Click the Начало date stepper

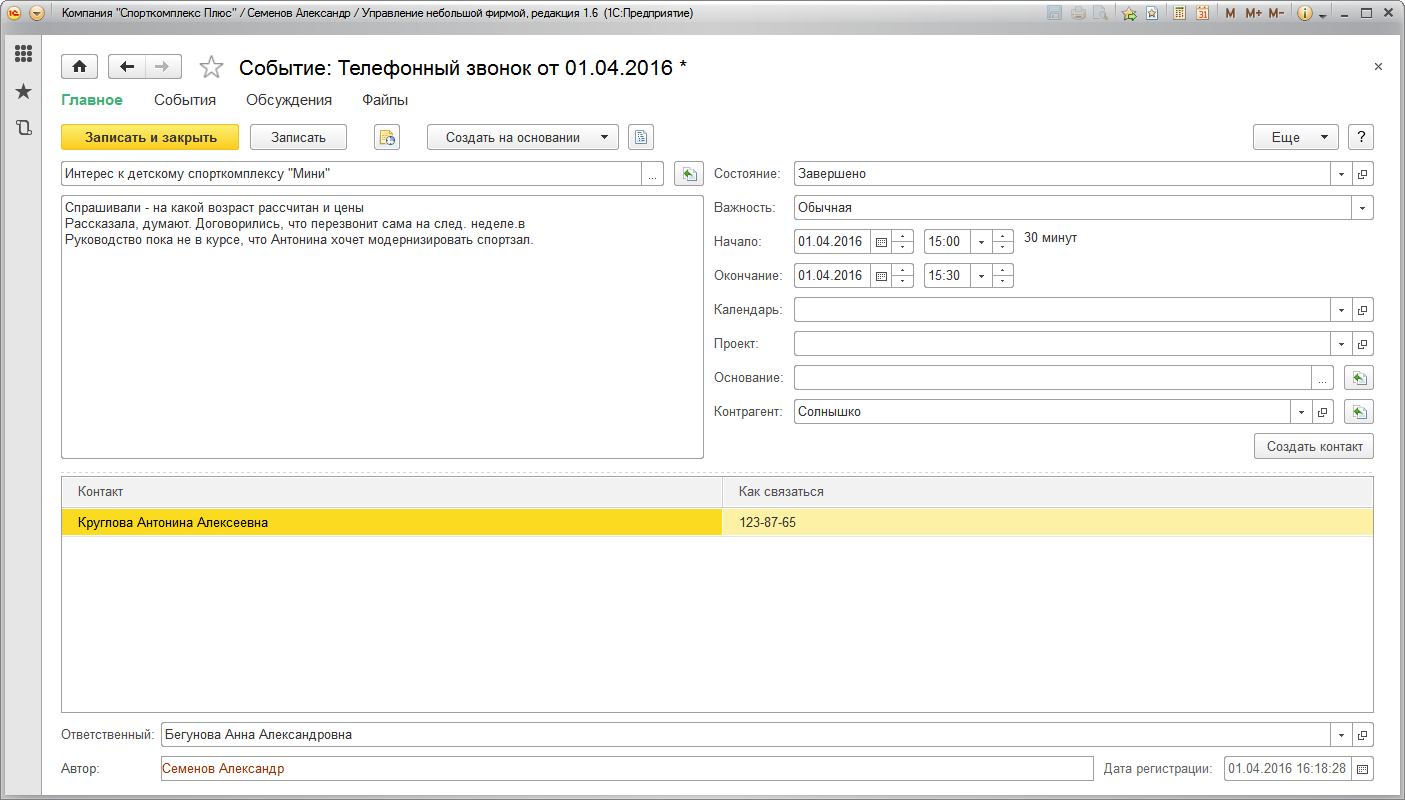(x=902, y=242)
